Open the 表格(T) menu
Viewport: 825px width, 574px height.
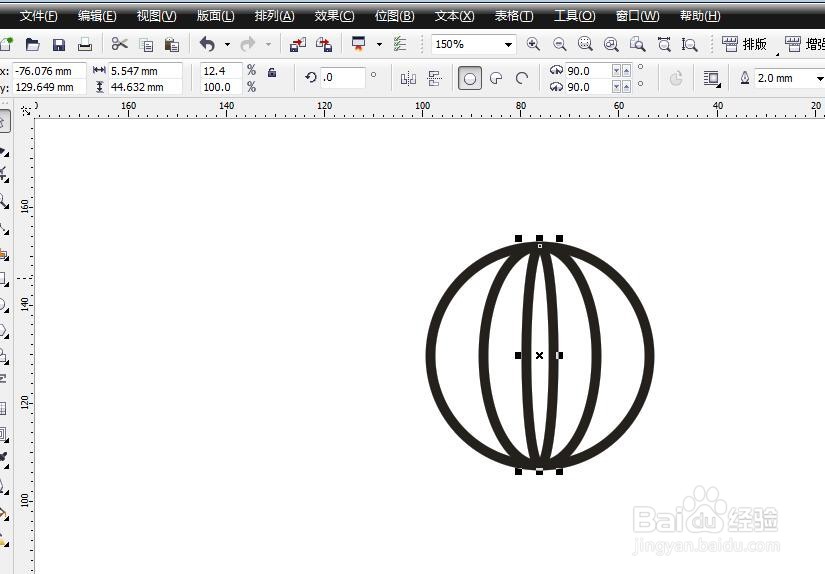tap(514, 16)
